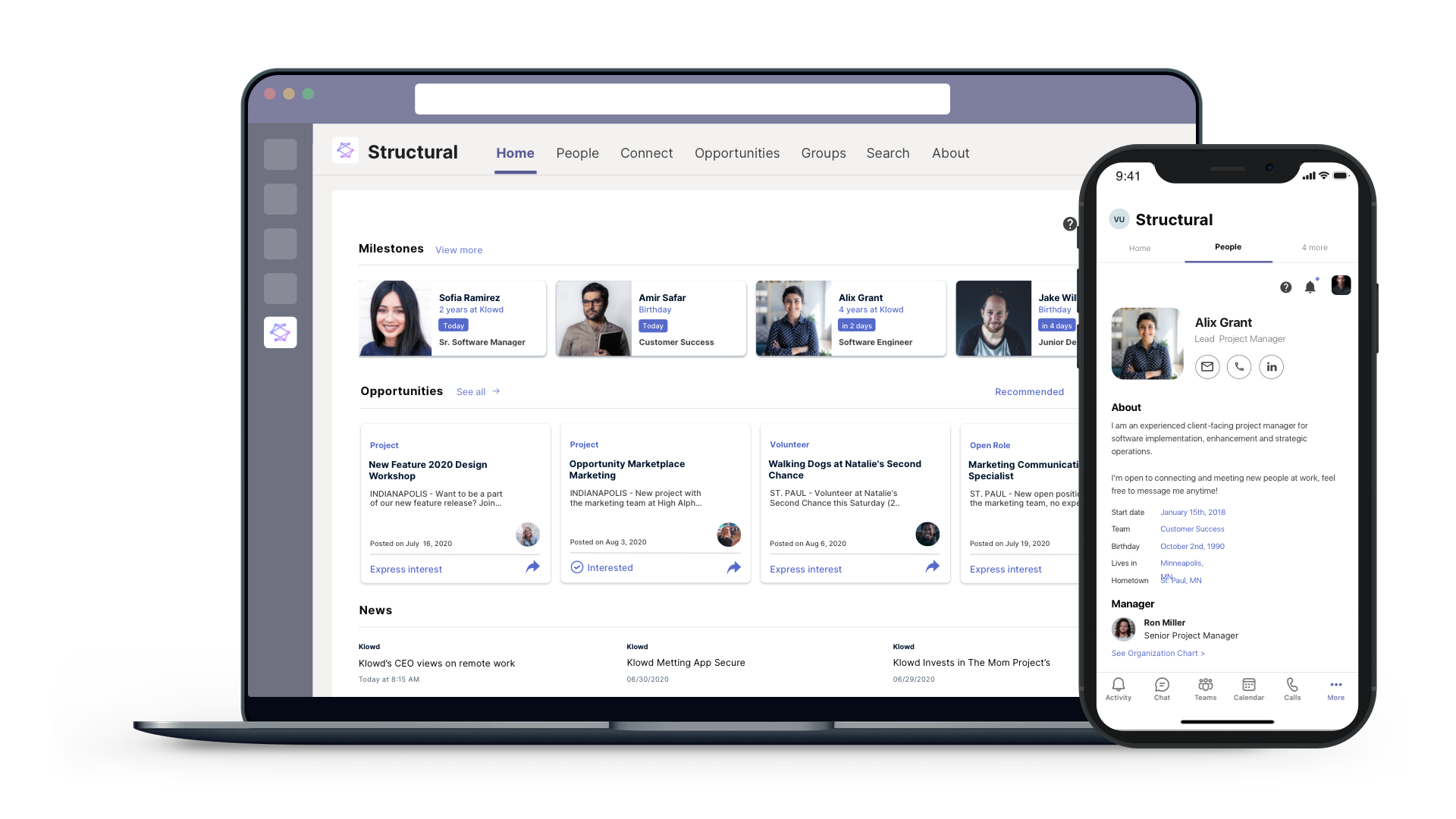The width and height of the screenshot is (1456, 819).
Task: Open the Connect navigation tab
Action: pyautogui.click(x=647, y=153)
